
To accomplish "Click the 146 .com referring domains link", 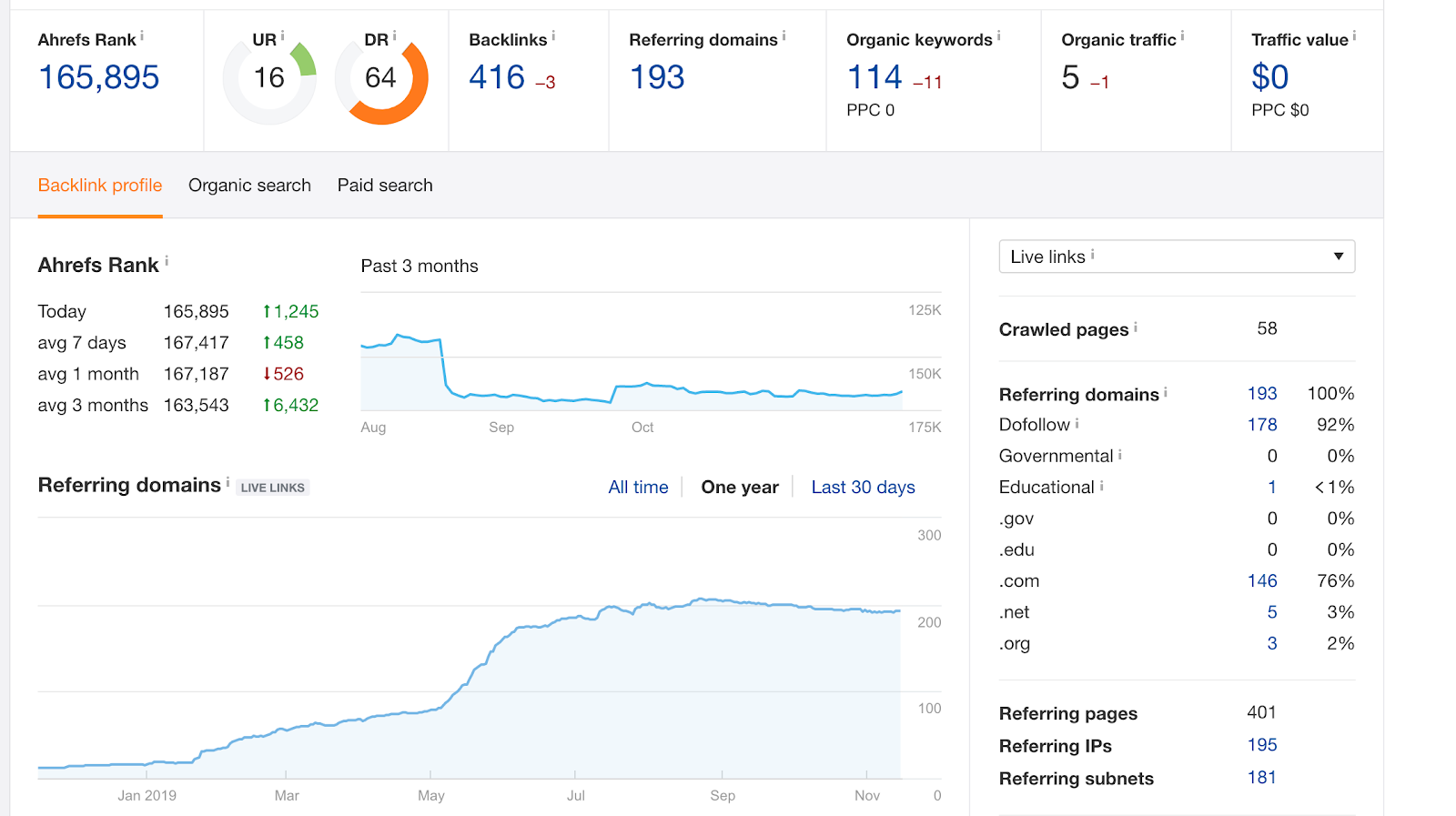I will pos(1262,581).
